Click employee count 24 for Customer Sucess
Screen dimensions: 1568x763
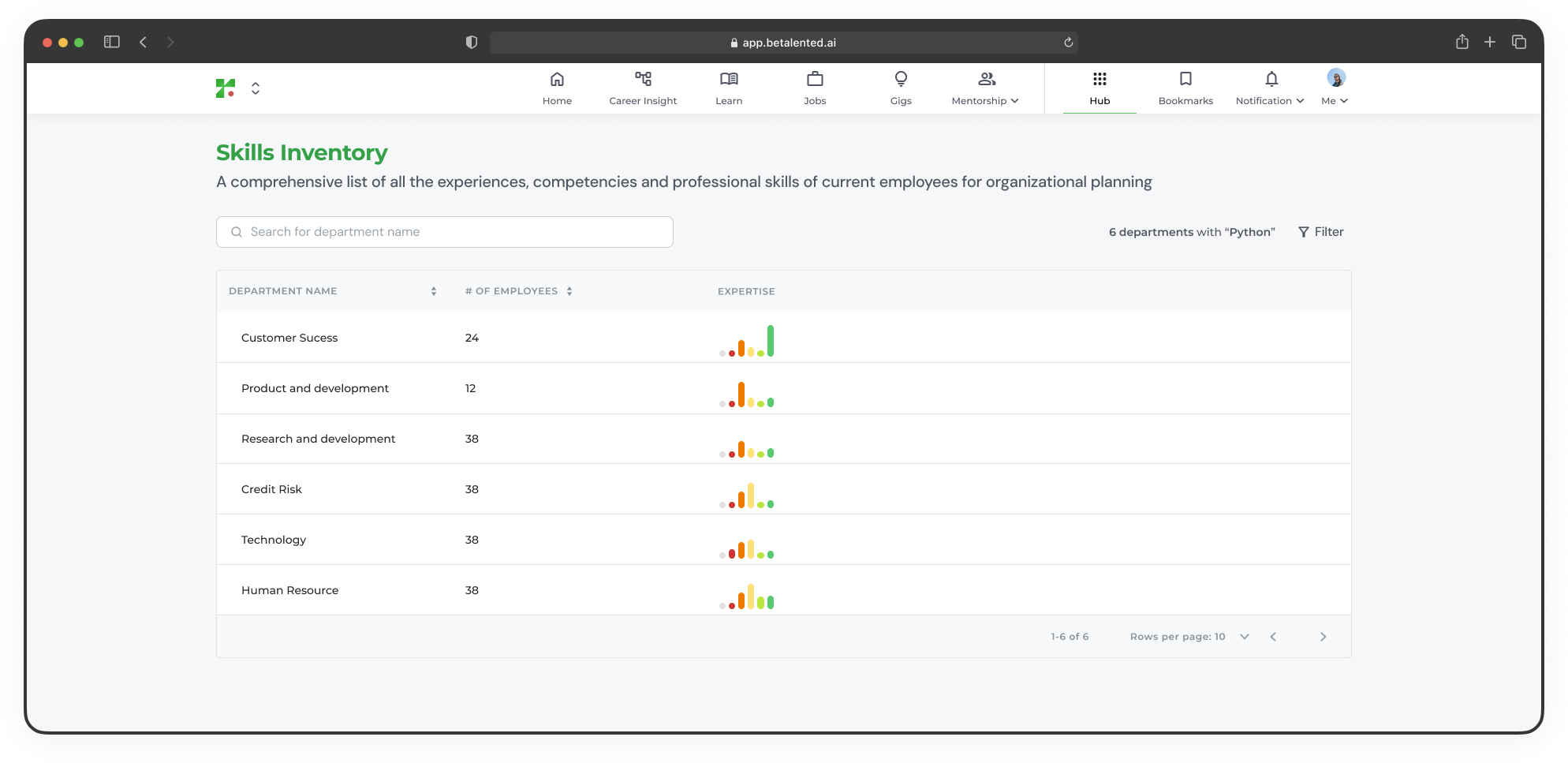(x=472, y=338)
